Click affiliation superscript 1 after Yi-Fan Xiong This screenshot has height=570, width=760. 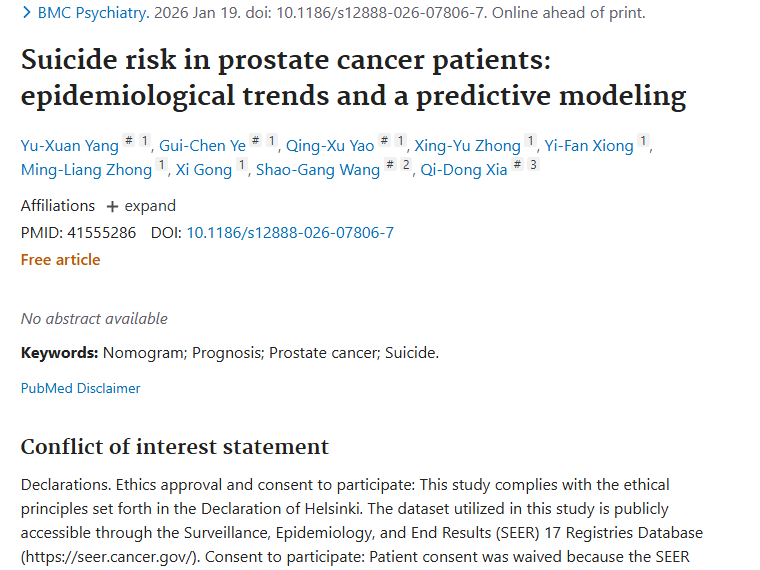point(643,141)
